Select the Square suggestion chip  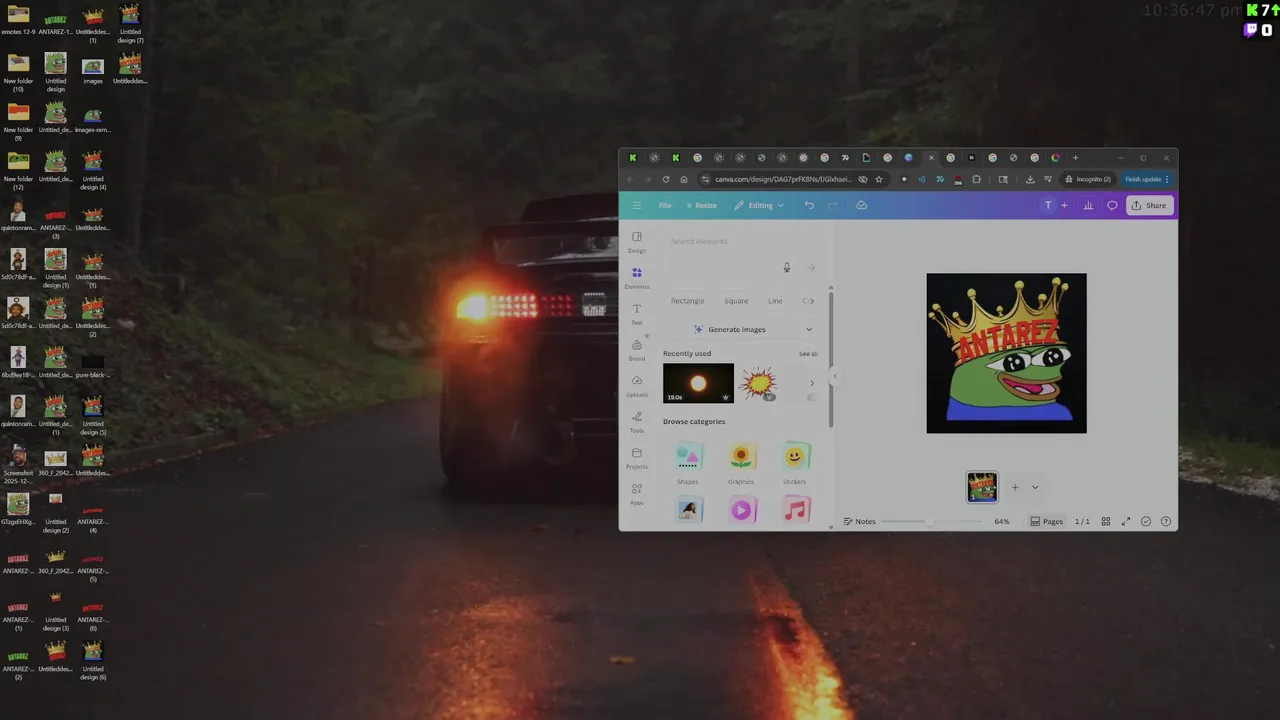pyautogui.click(x=736, y=301)
